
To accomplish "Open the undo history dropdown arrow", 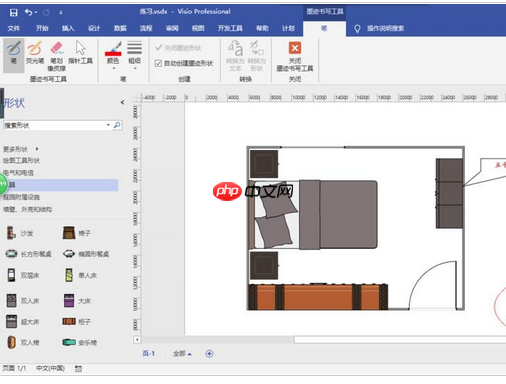I will (36, 13).
